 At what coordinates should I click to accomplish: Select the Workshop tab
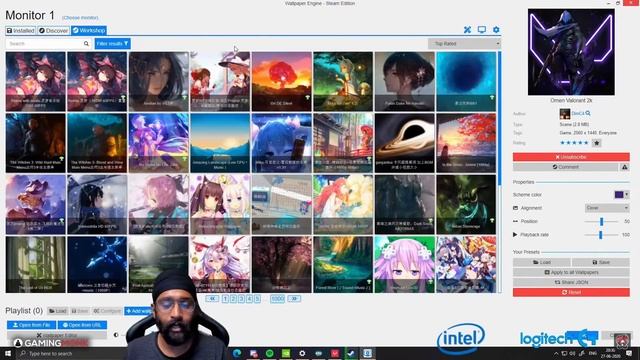[x=89, y=31]
